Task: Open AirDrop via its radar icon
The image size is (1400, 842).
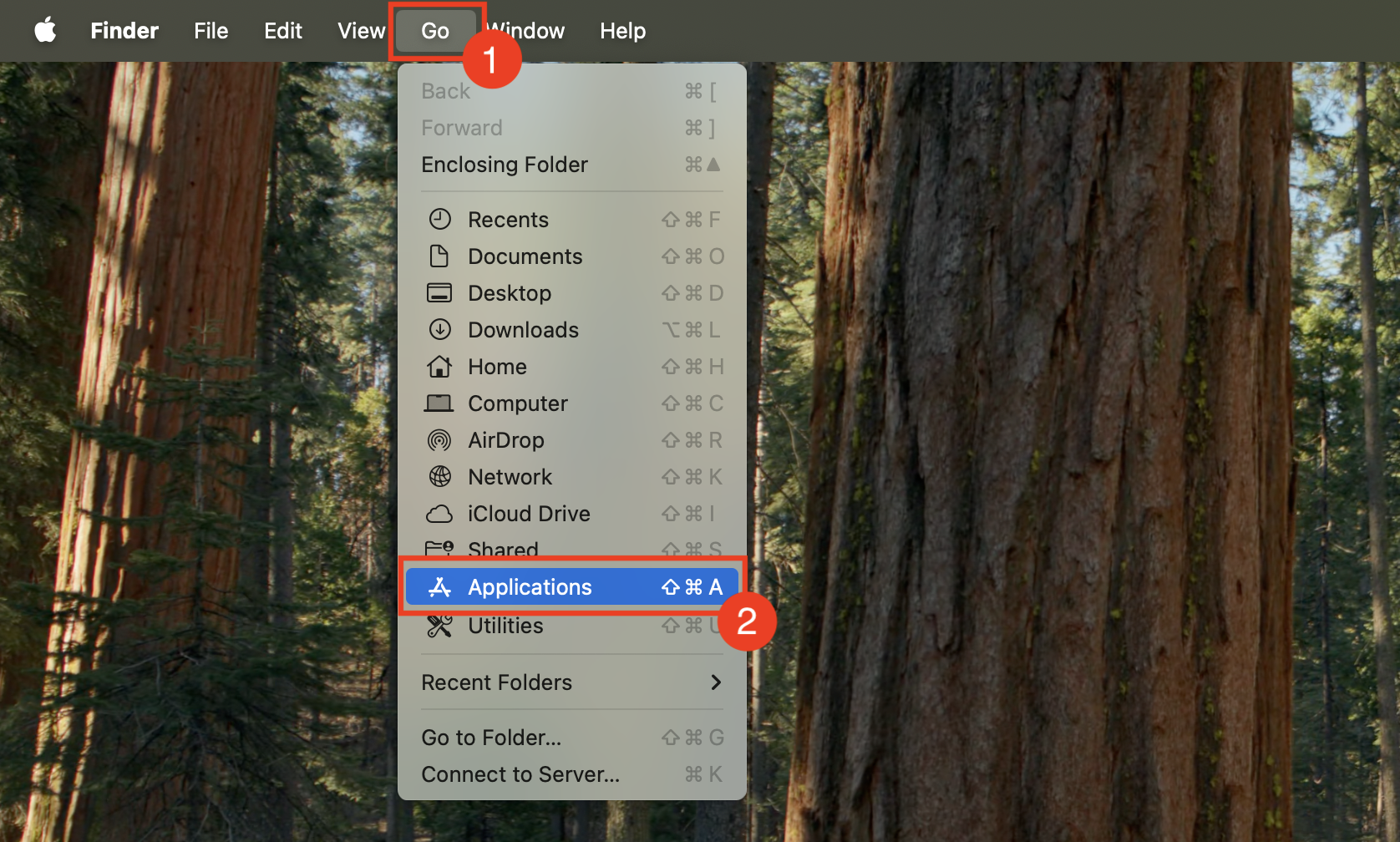Action: pyautogui.click(x=439, y=439)
